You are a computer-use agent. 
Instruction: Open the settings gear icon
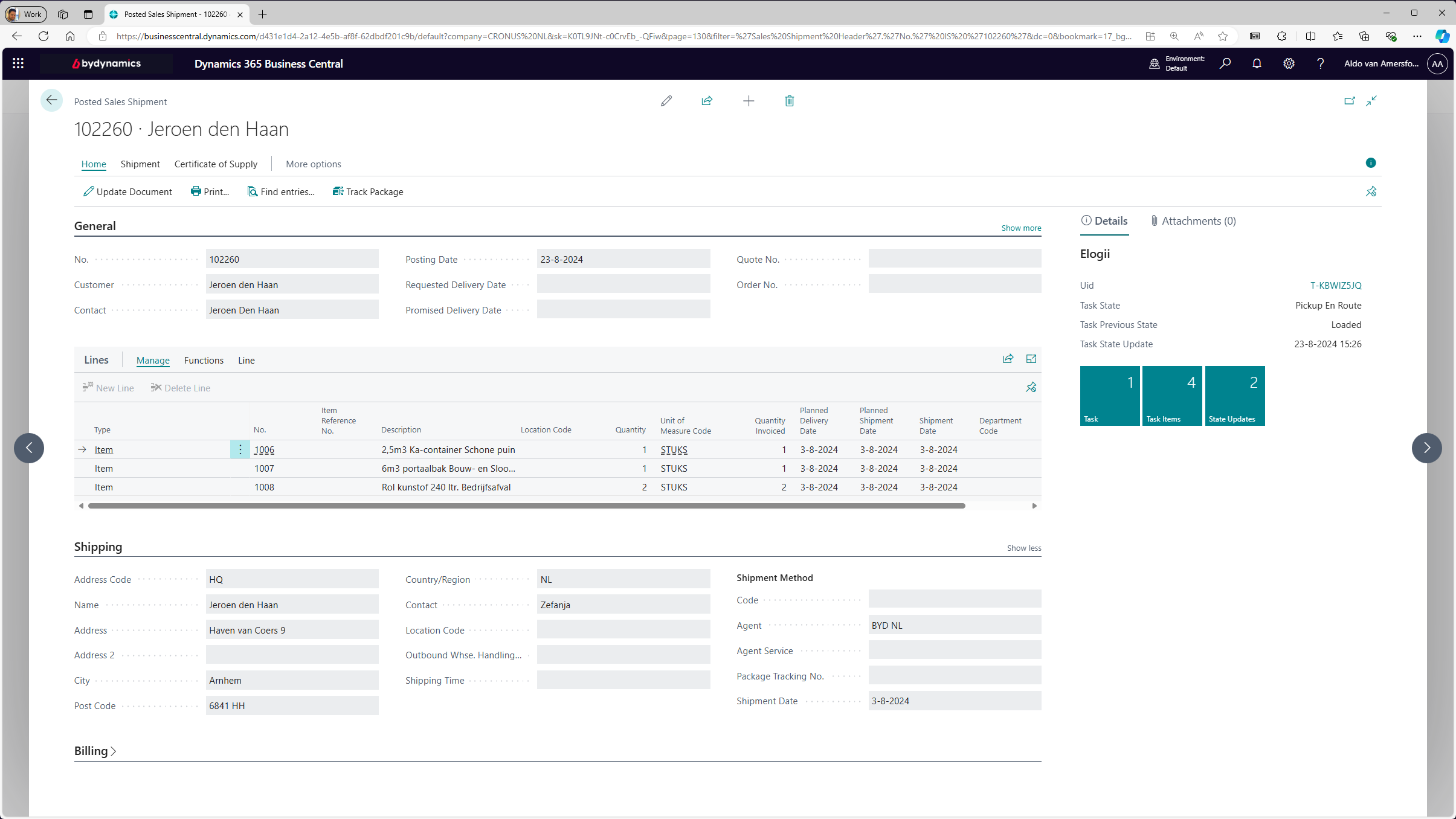click(x=1289, y=63)
